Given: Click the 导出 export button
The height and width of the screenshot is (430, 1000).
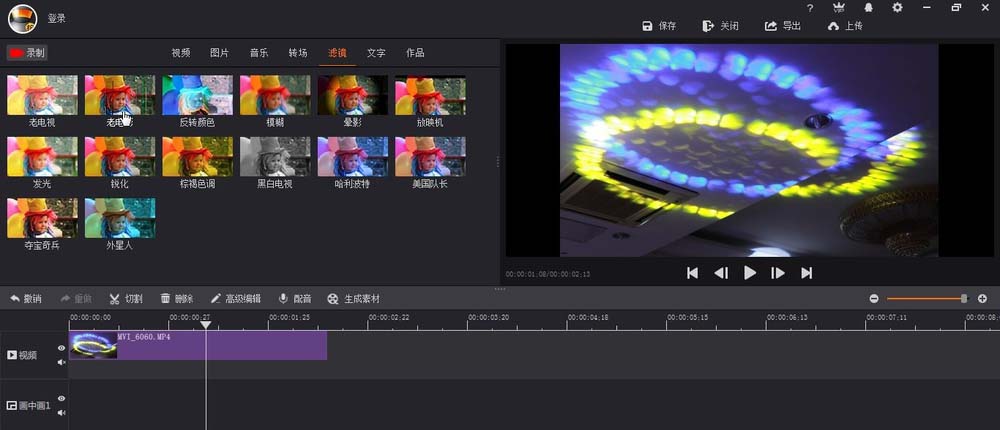Looking at the screenshot, I should tap(783, 26).
